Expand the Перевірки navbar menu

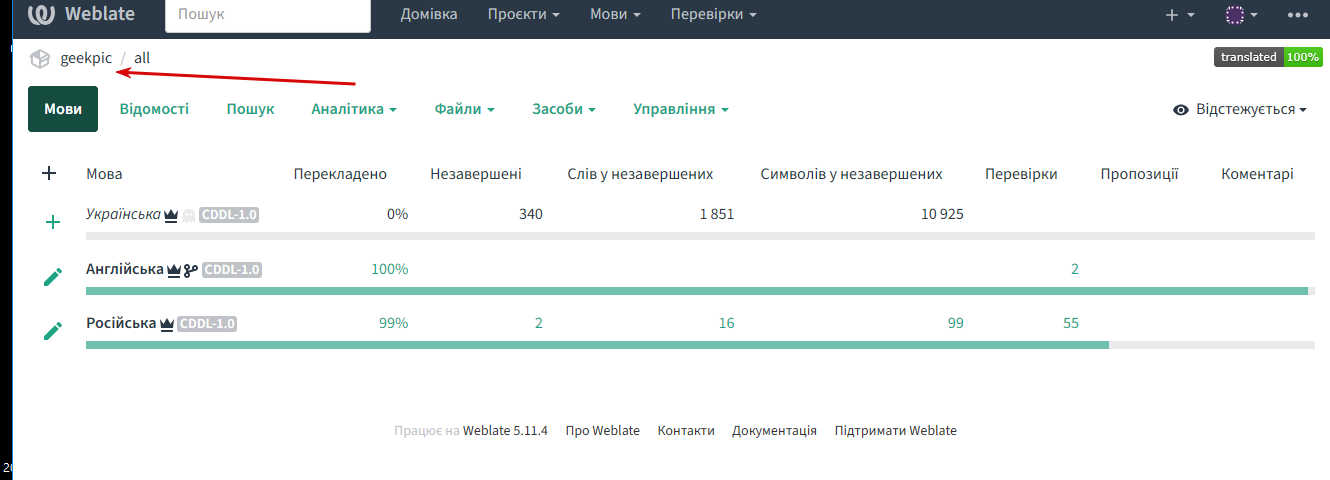tap(714, 15)
